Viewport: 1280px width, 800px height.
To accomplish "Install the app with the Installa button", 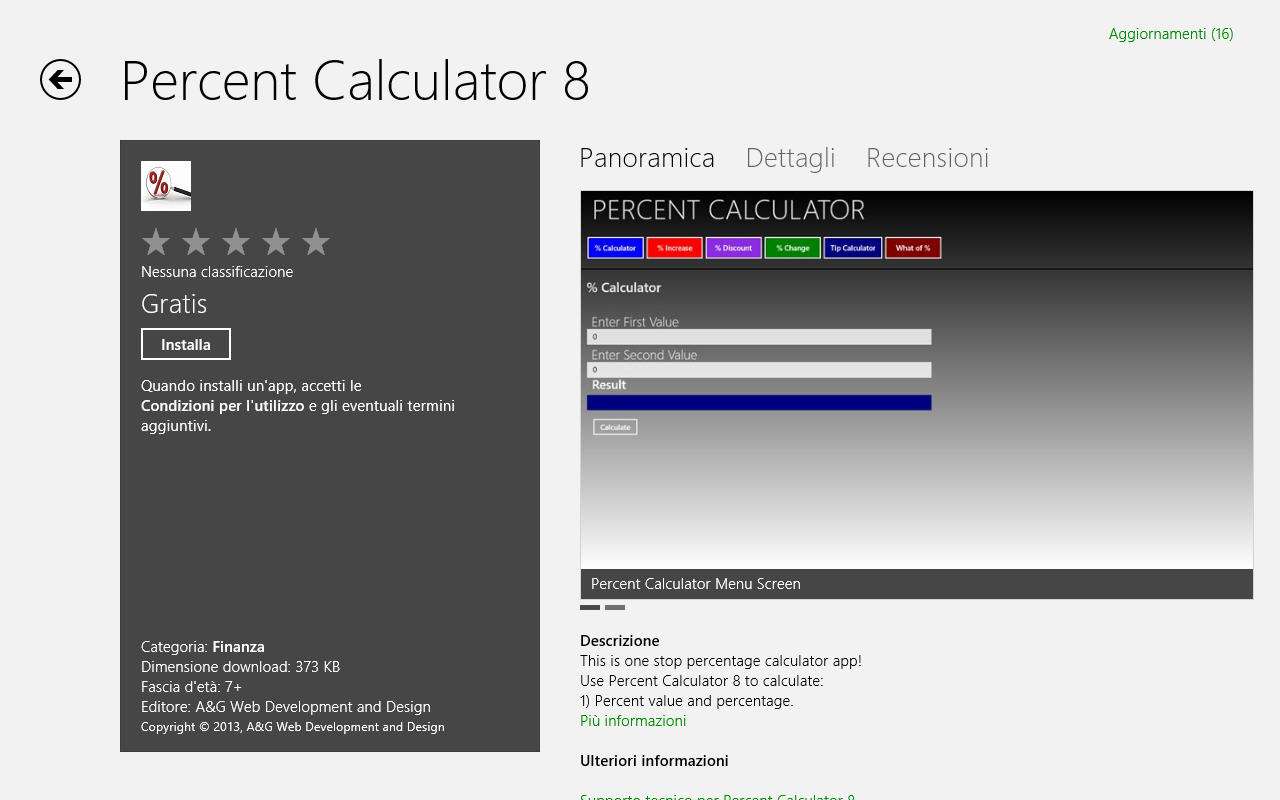I will (186, 344).
